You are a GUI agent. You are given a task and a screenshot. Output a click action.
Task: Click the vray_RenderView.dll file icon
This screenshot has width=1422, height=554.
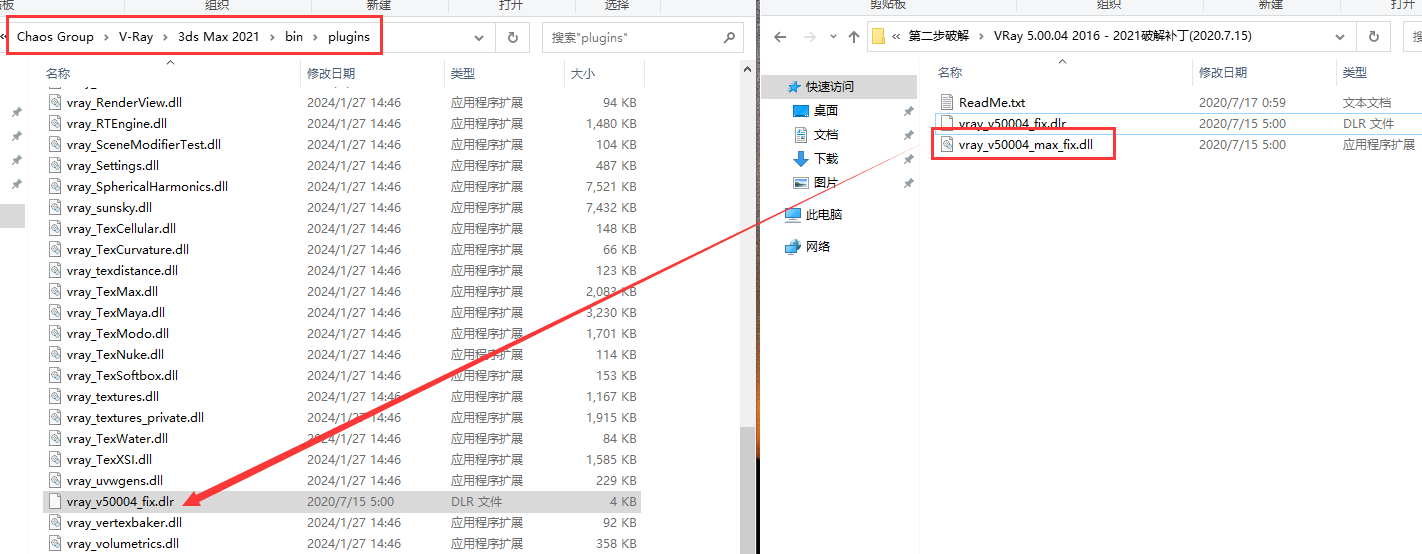coord(56,102)
